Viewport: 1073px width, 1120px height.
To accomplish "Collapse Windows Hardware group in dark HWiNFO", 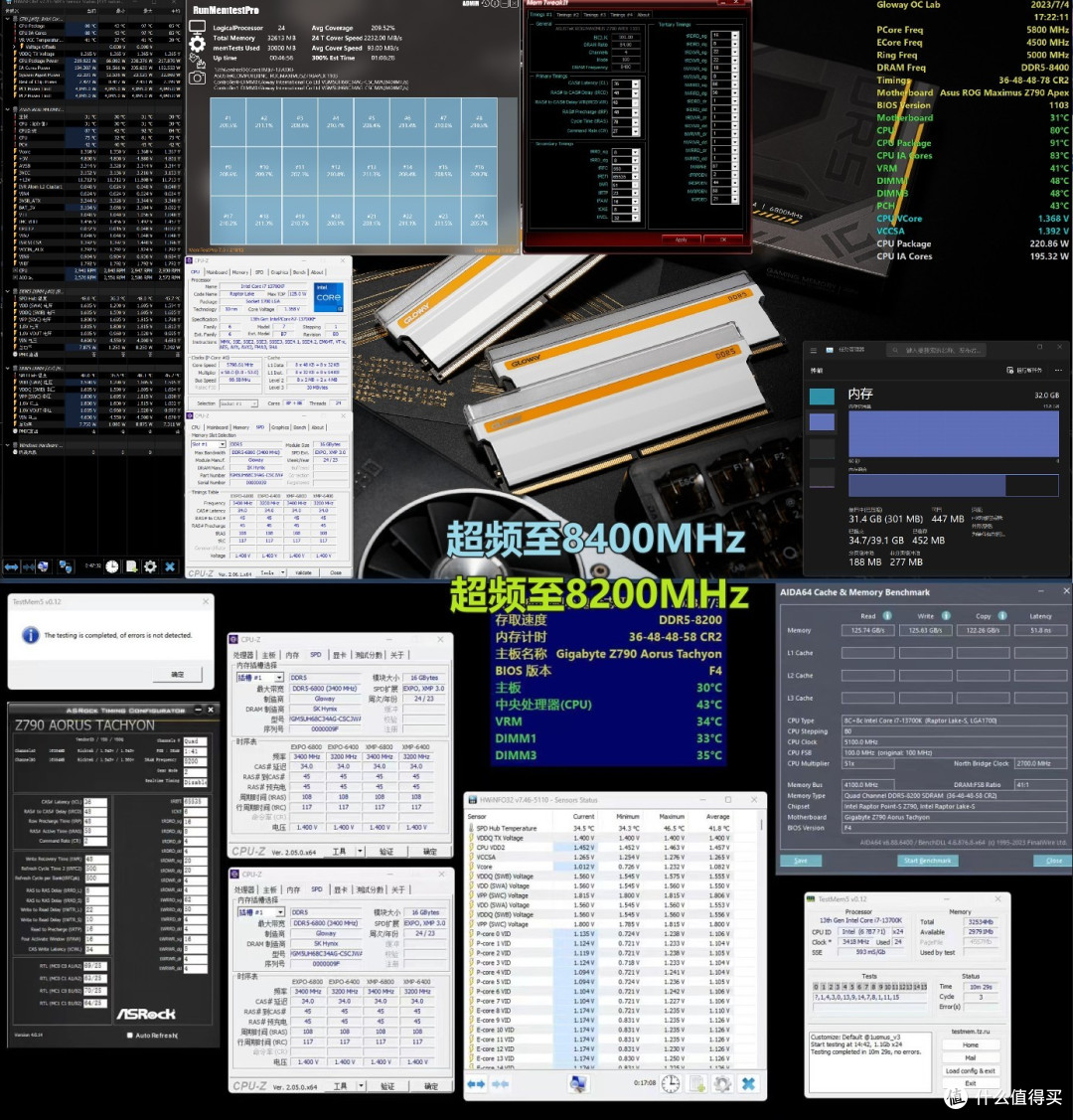I will click(8, 445).
